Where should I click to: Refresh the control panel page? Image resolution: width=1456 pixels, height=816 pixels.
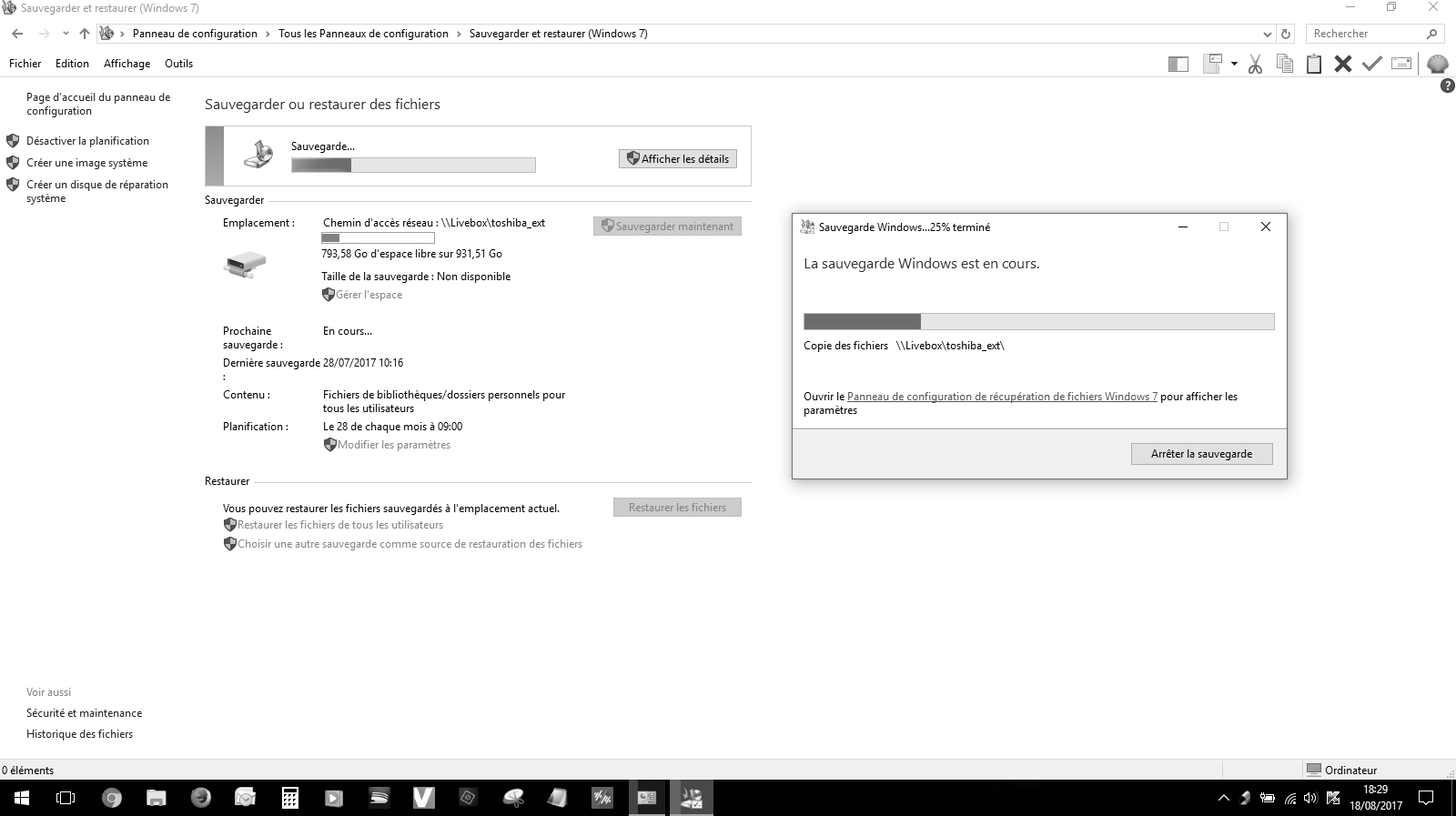pyautogui.click(x=1286, y=34)
